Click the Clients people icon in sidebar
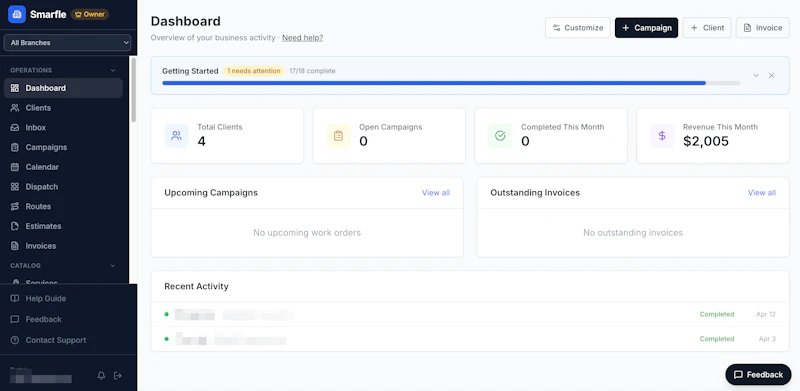Image resolution: width=800 pixels, height=391 pixels. pyautogui.click(x=15, y=108)
